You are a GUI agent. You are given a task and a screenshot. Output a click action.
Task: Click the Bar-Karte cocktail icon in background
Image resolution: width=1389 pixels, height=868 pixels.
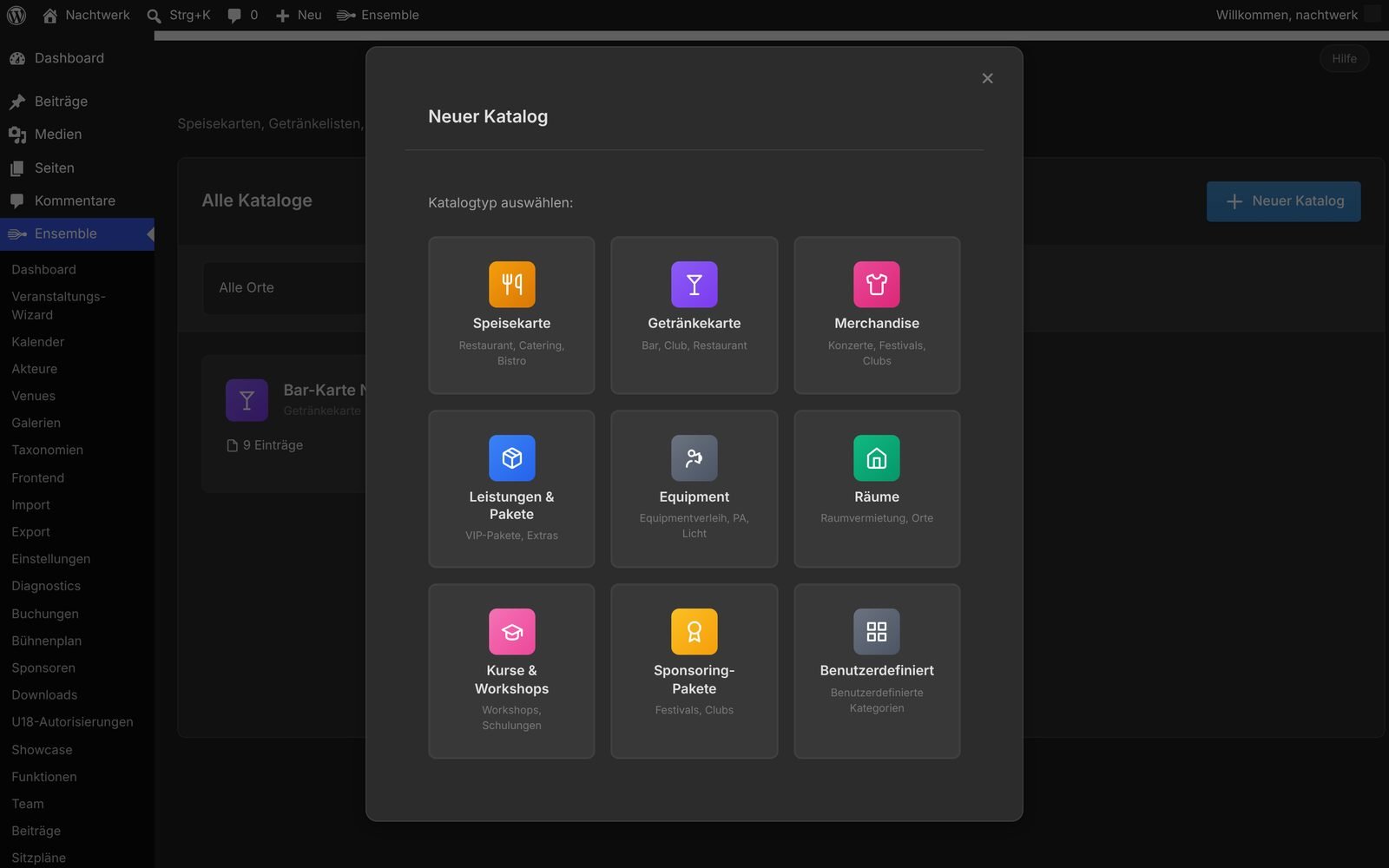click(247, 400)
